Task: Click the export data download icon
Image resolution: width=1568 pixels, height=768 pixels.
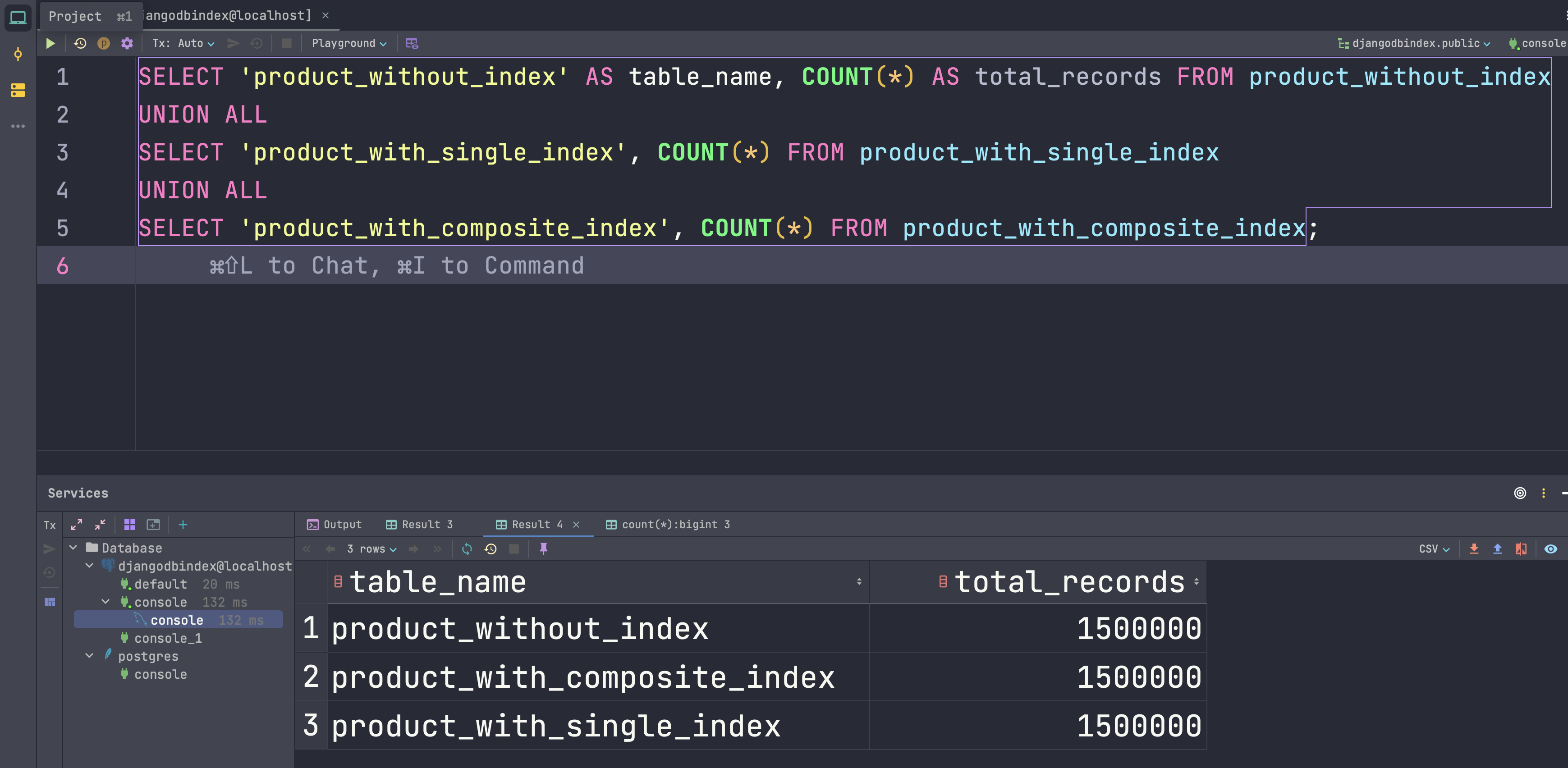Action: coord(1474,549)
